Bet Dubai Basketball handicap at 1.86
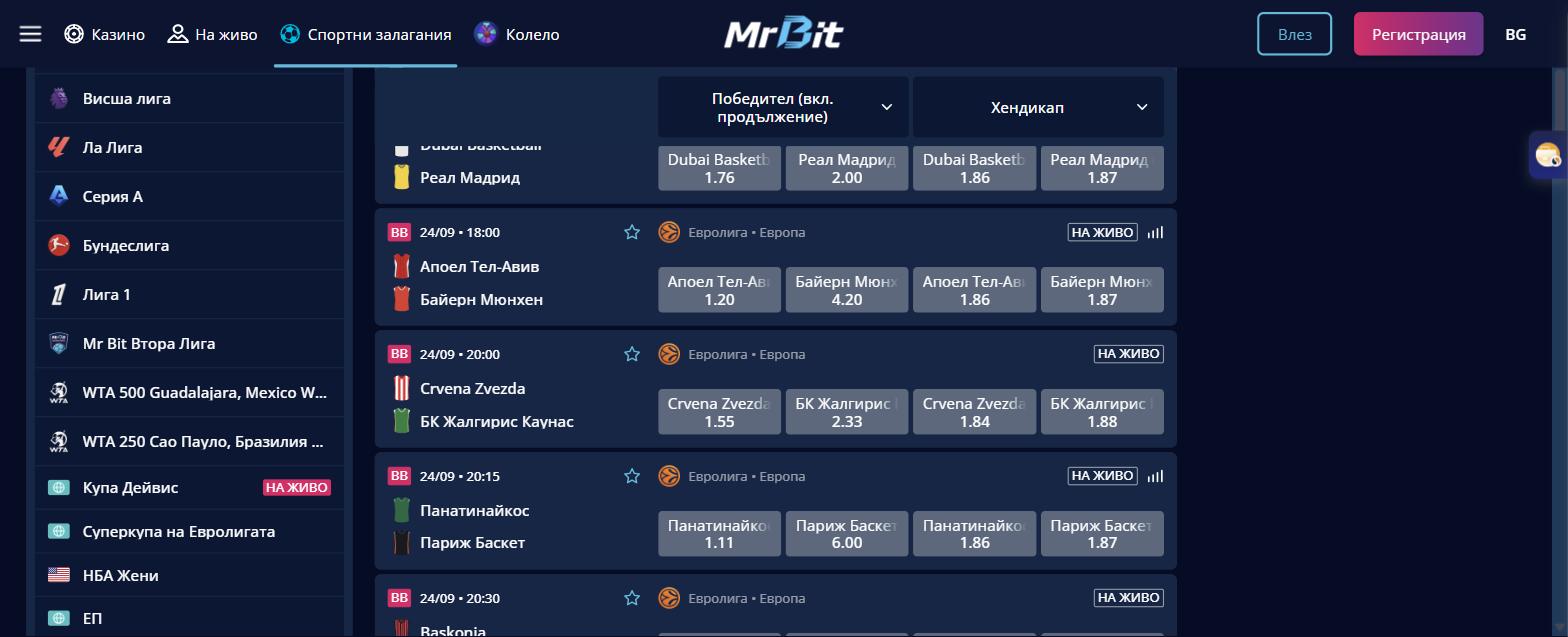Image resolution: width=1568 pixels, height=637 pixels. click(x=975, y=168)
